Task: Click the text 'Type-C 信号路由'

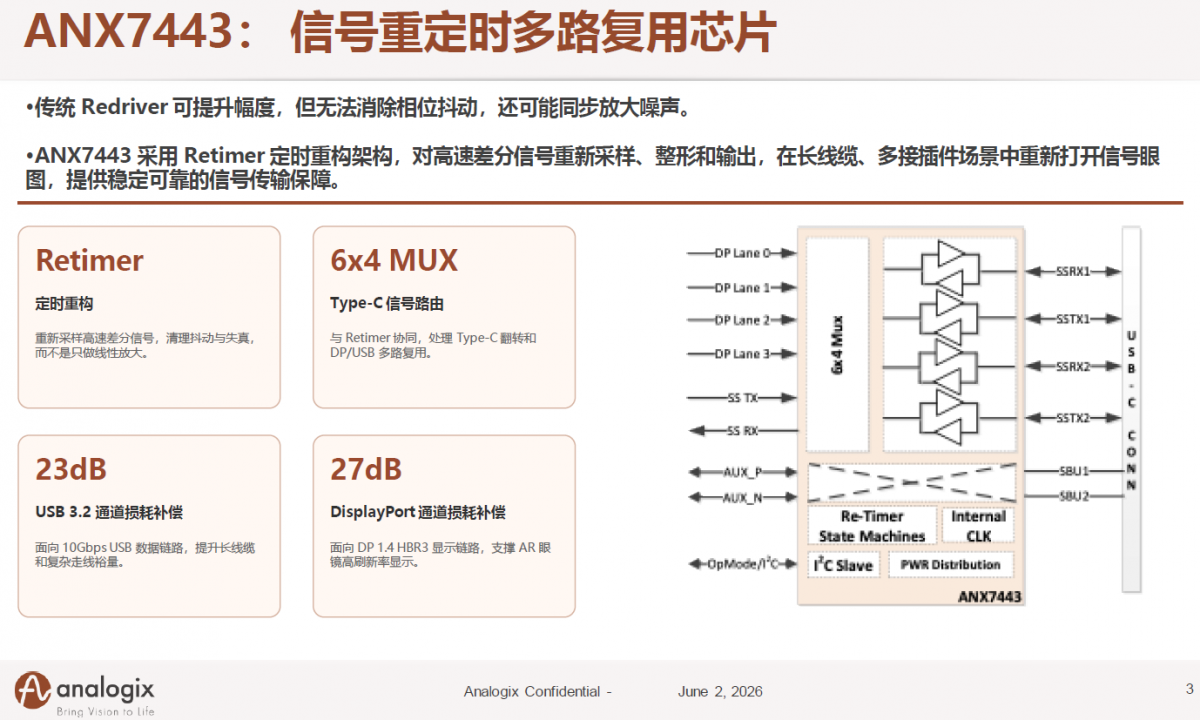Action: [386, 304]
